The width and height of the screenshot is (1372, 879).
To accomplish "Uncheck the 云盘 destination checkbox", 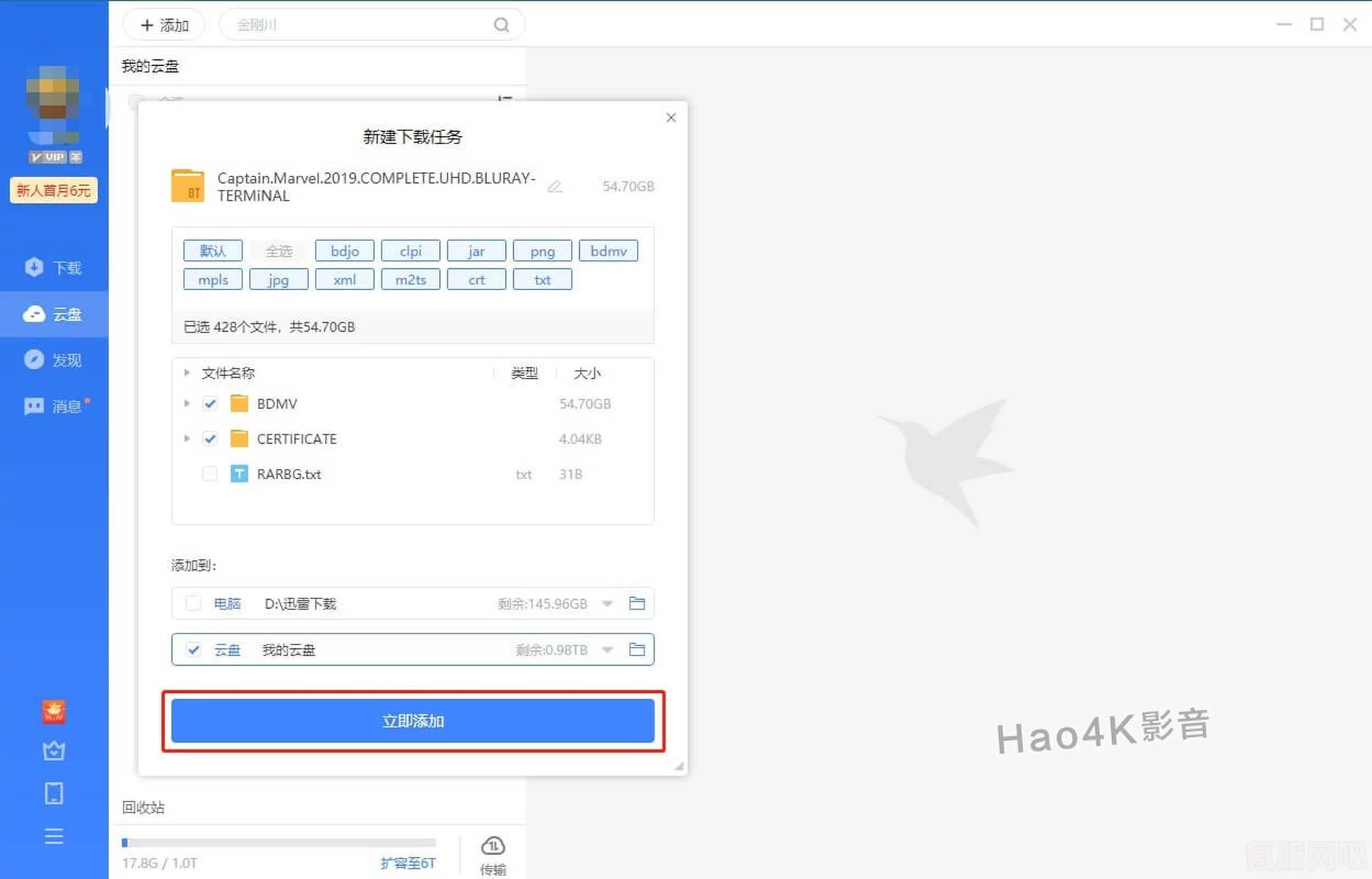I will click(x=193, y=649).
